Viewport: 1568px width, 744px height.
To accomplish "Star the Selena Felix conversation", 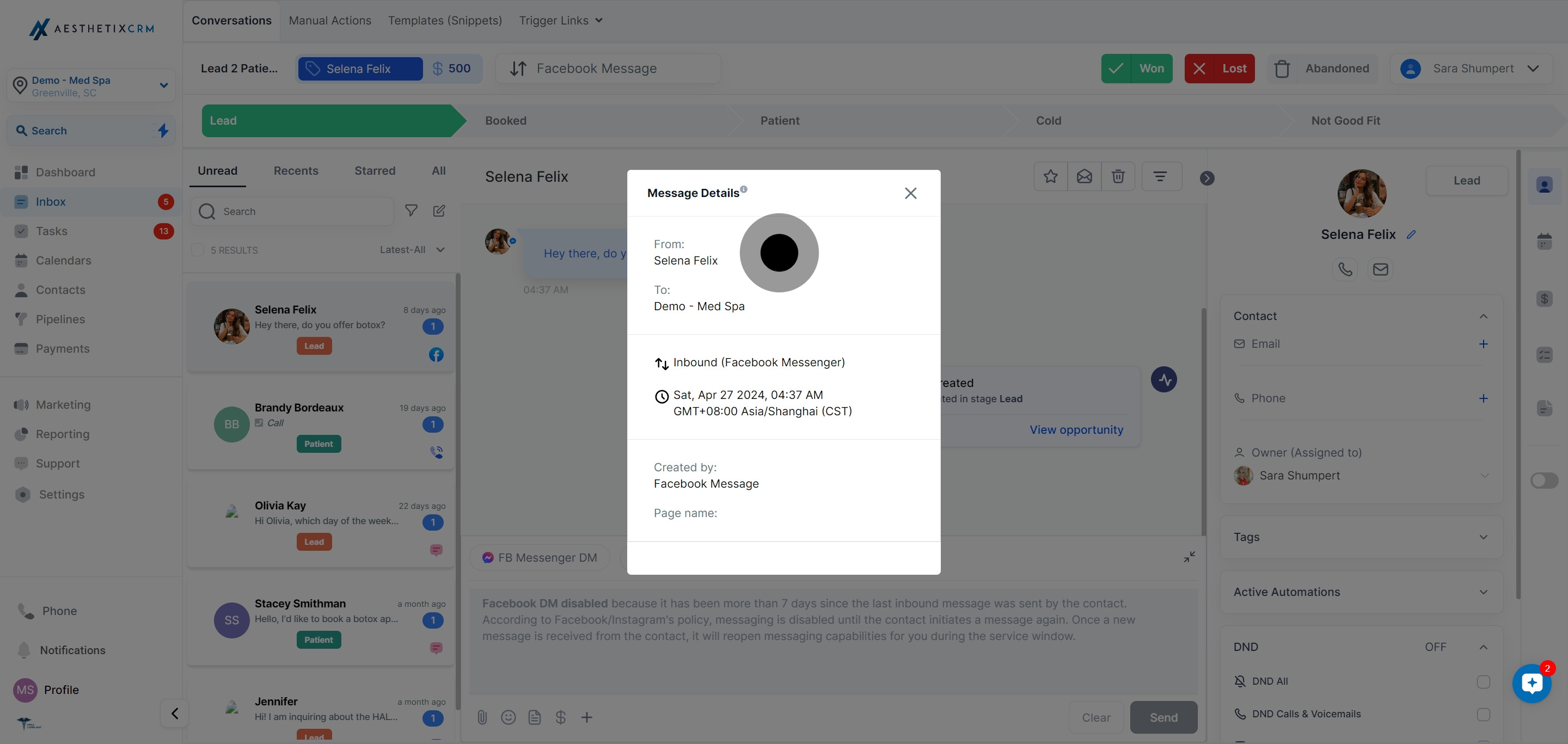I will (x=1051, y=176).
